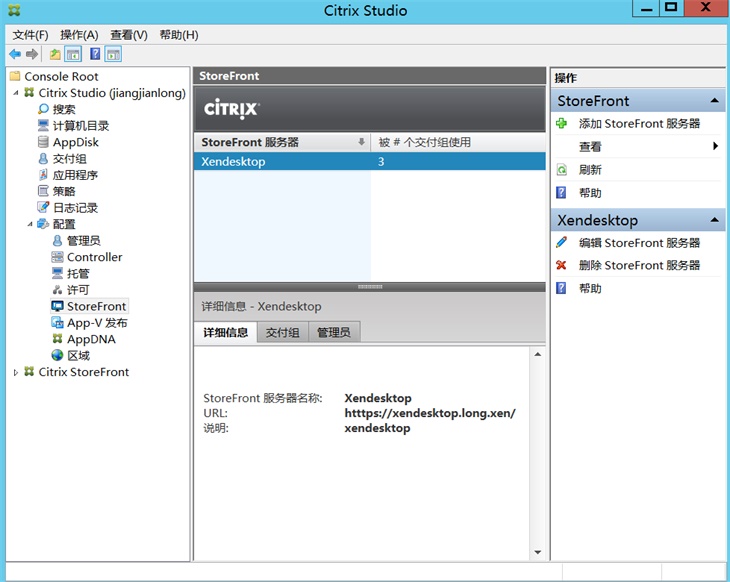Collapse the StoreFront actions section arrow

pos(715,101)
